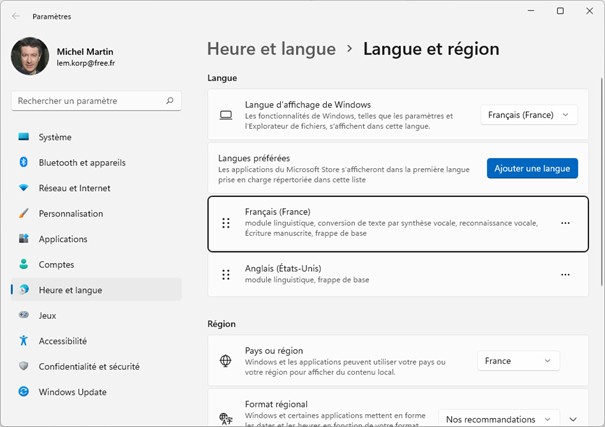Go to Heure et langue breadcrumb

271,49
